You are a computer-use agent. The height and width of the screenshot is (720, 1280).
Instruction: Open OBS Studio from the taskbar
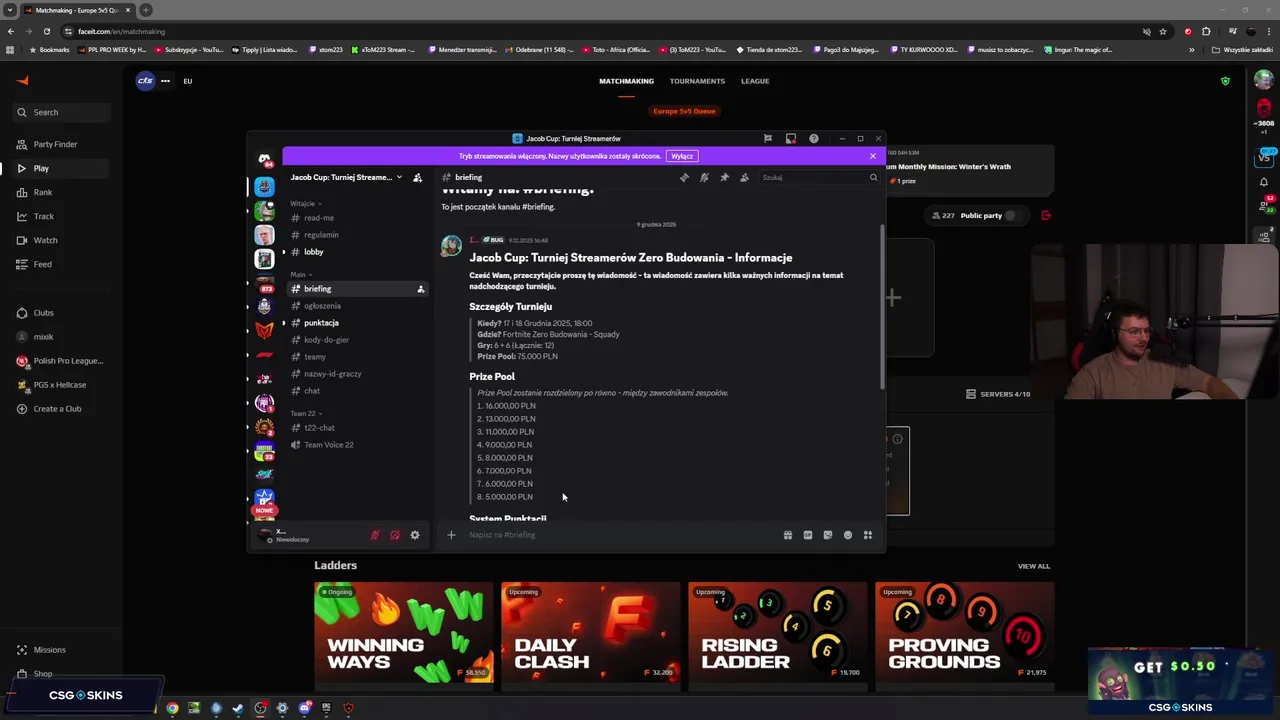click(260, 708)
